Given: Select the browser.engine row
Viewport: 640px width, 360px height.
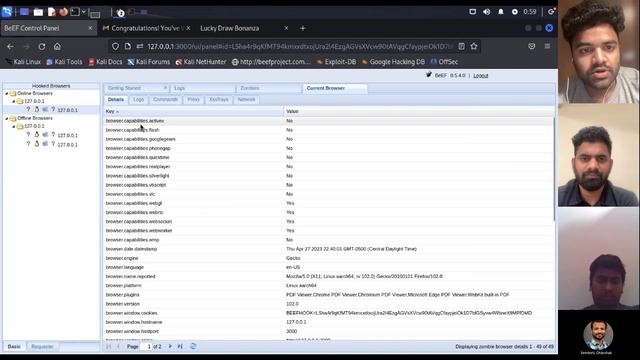Looking at the screenshot, I should [329, 258].
